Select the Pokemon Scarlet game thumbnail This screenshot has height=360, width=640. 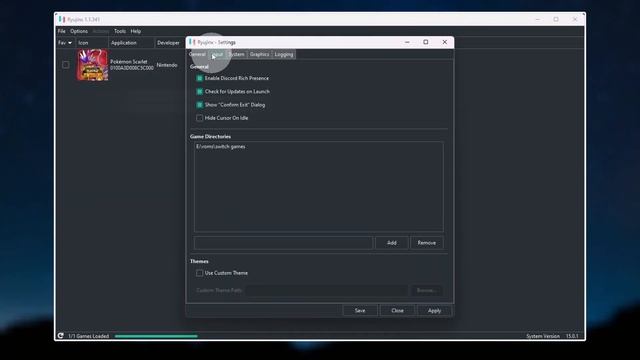(93, 65)
